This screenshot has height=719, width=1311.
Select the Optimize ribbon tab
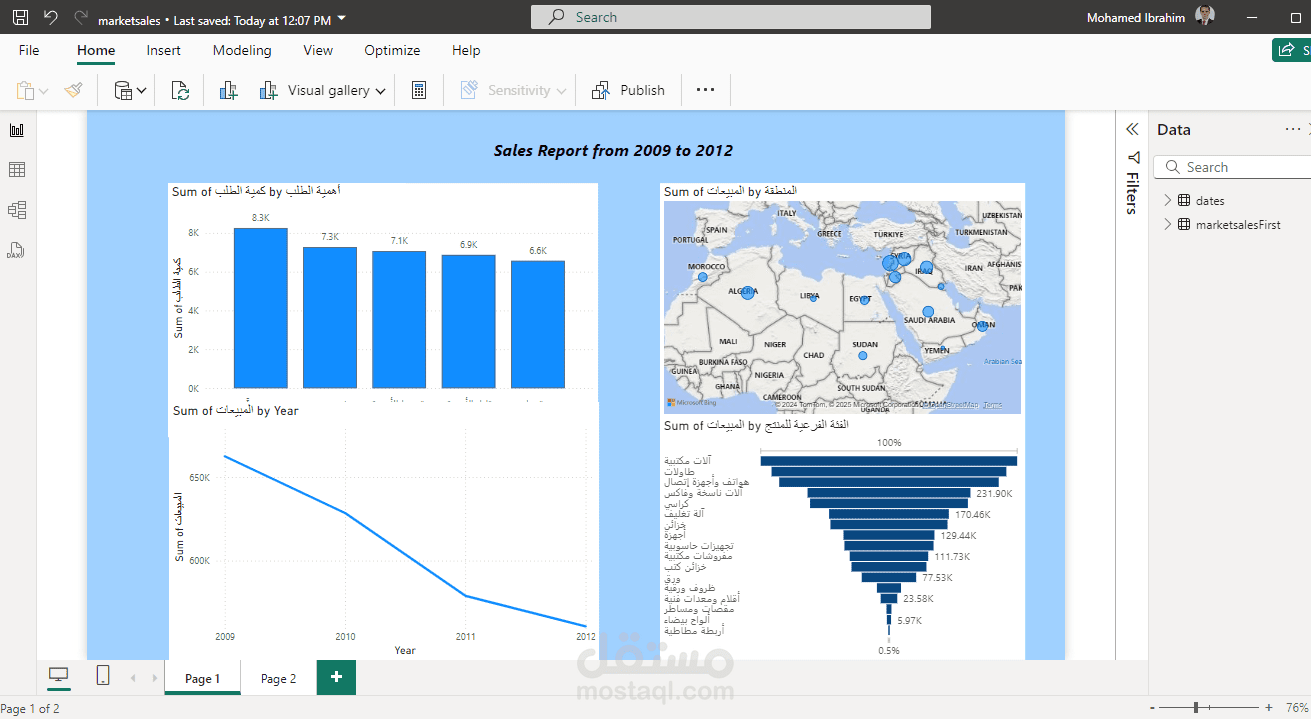click(x=392, y=50)
